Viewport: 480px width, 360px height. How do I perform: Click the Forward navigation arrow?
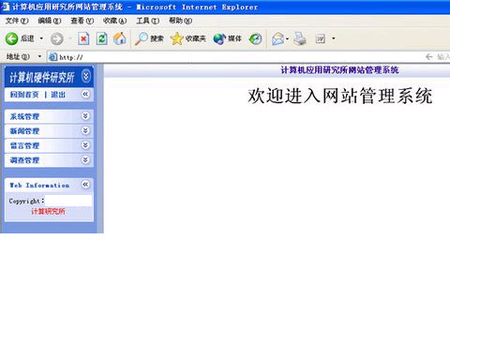(57, 39)
